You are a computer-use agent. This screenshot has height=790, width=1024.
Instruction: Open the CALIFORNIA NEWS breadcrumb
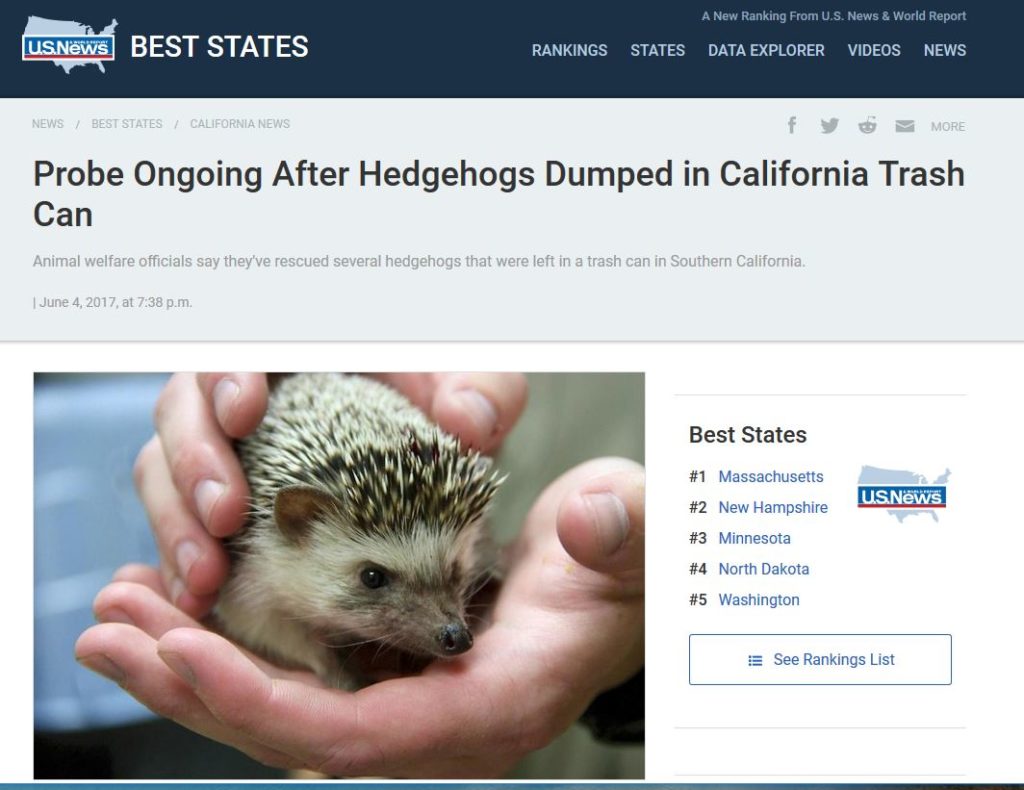pos(240,124)
